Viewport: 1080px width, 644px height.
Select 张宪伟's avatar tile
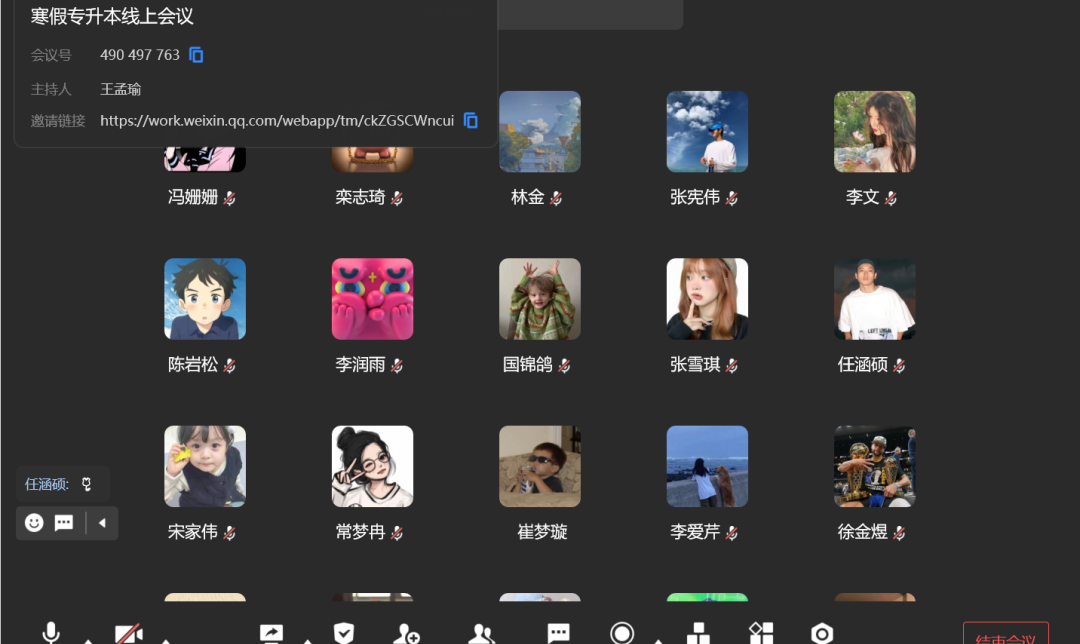click(707, 132)
